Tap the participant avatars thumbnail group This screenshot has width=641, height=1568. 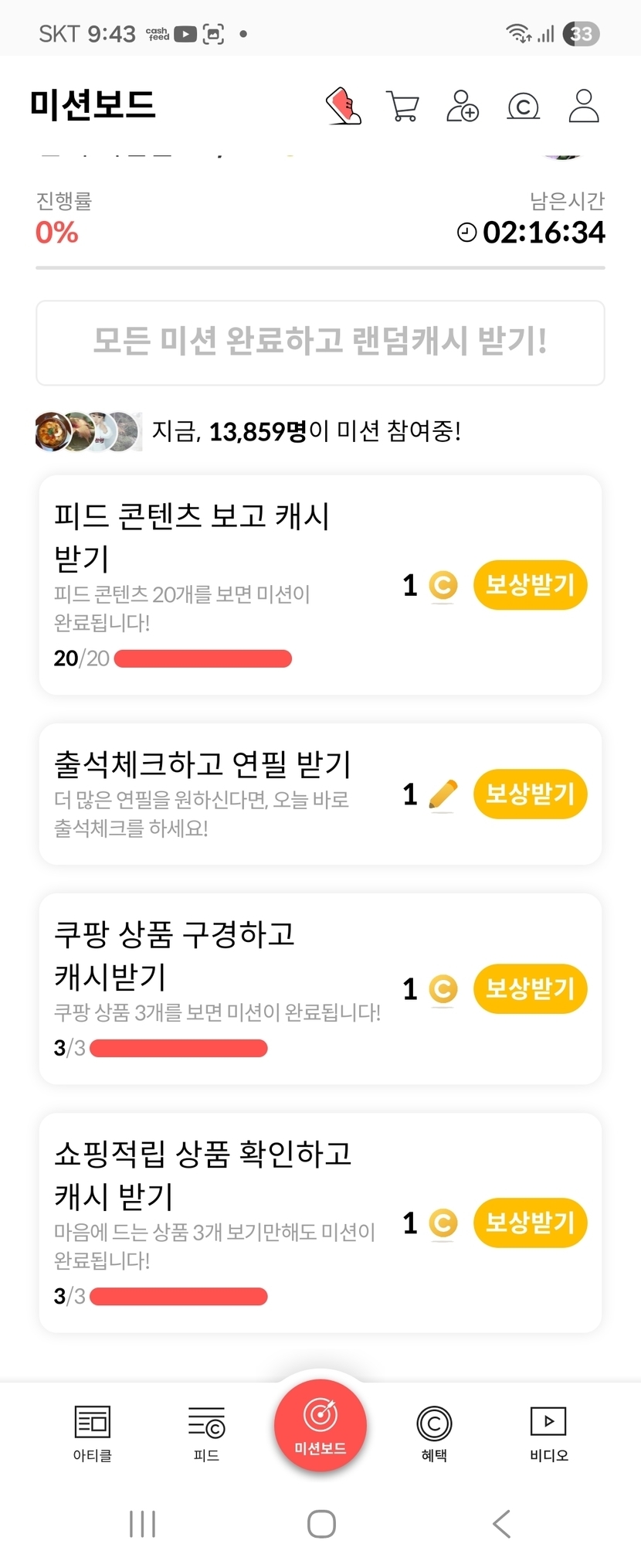coord(88,431)
